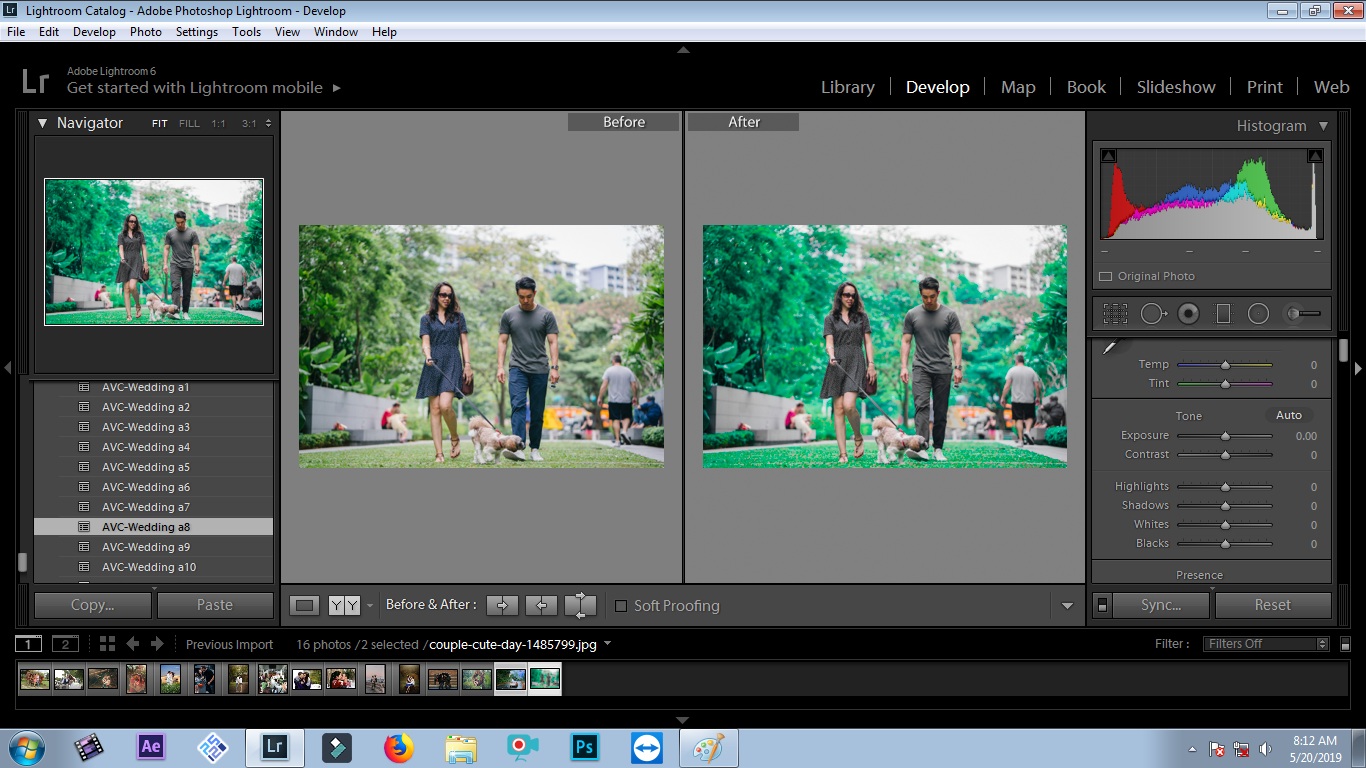Adjust the Highlights slider
This screenshot has width=1366, height=768.
1225,487
